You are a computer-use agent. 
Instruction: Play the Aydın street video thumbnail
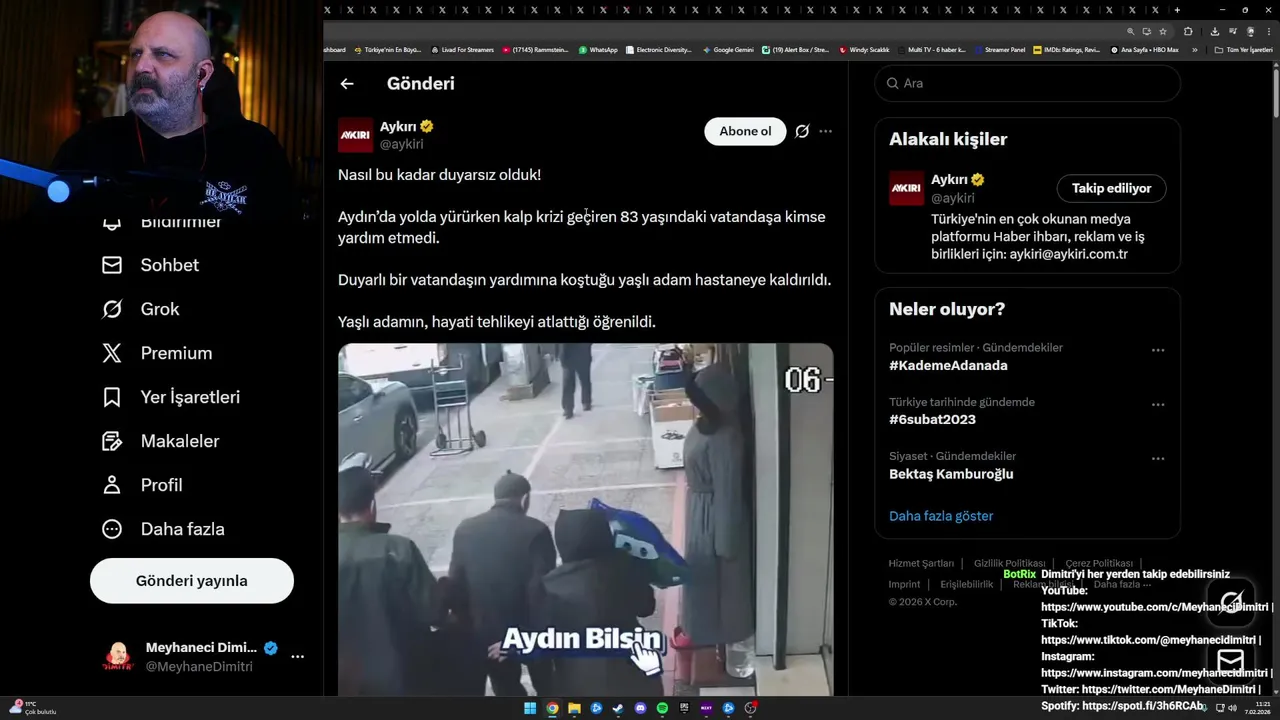click(x=585, y=519)
